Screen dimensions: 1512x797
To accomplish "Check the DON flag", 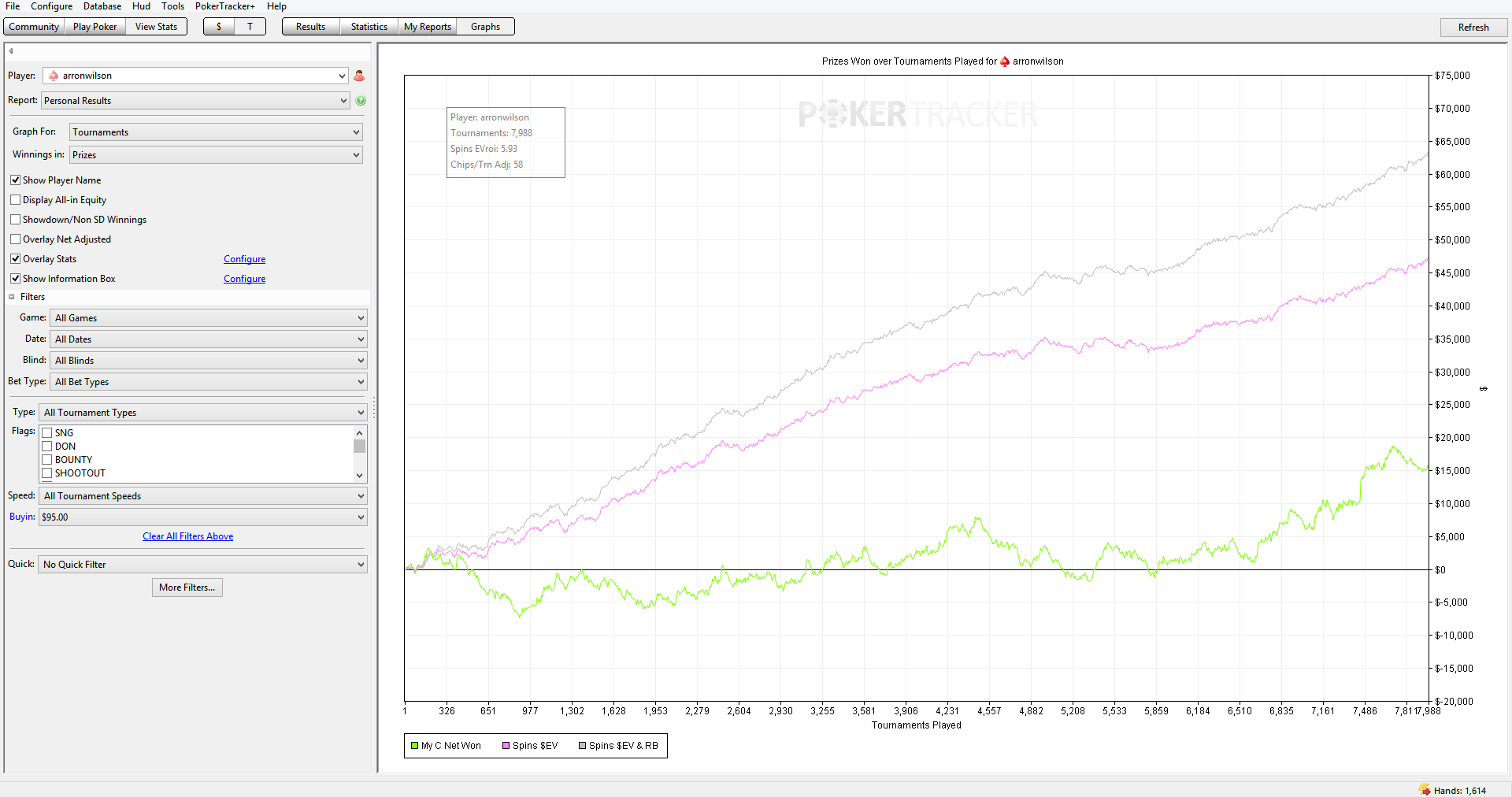I will (47, 447).
